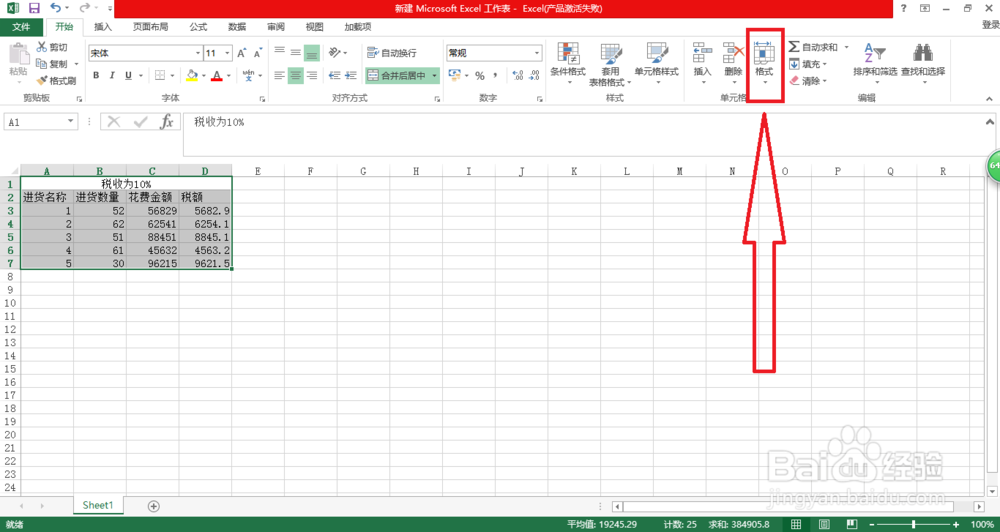
Task: Toggle right text alignment
Action: pos(311,75)
